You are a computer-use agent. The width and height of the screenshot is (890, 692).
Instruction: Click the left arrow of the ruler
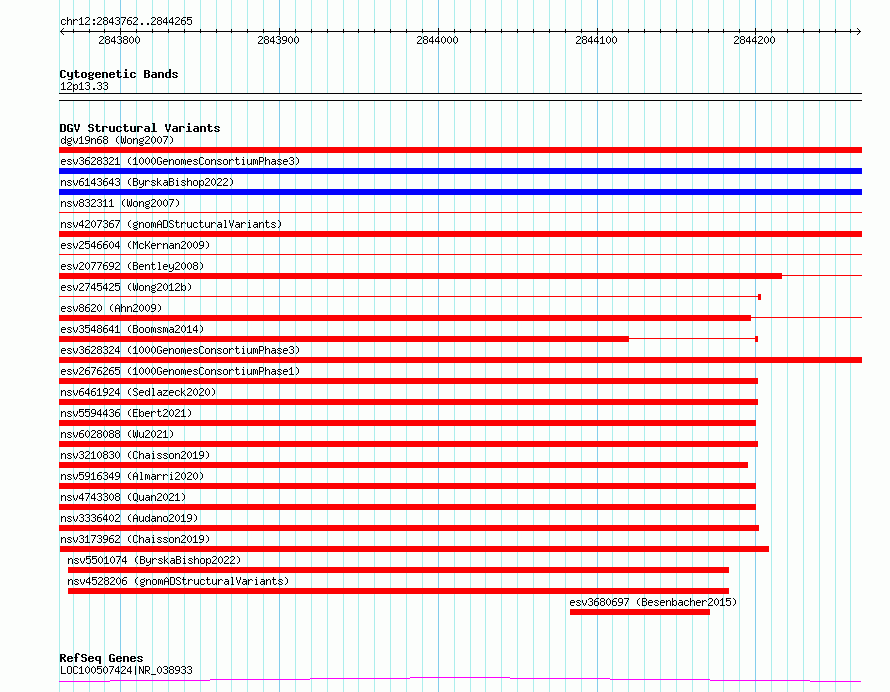(x=62, y=31)
